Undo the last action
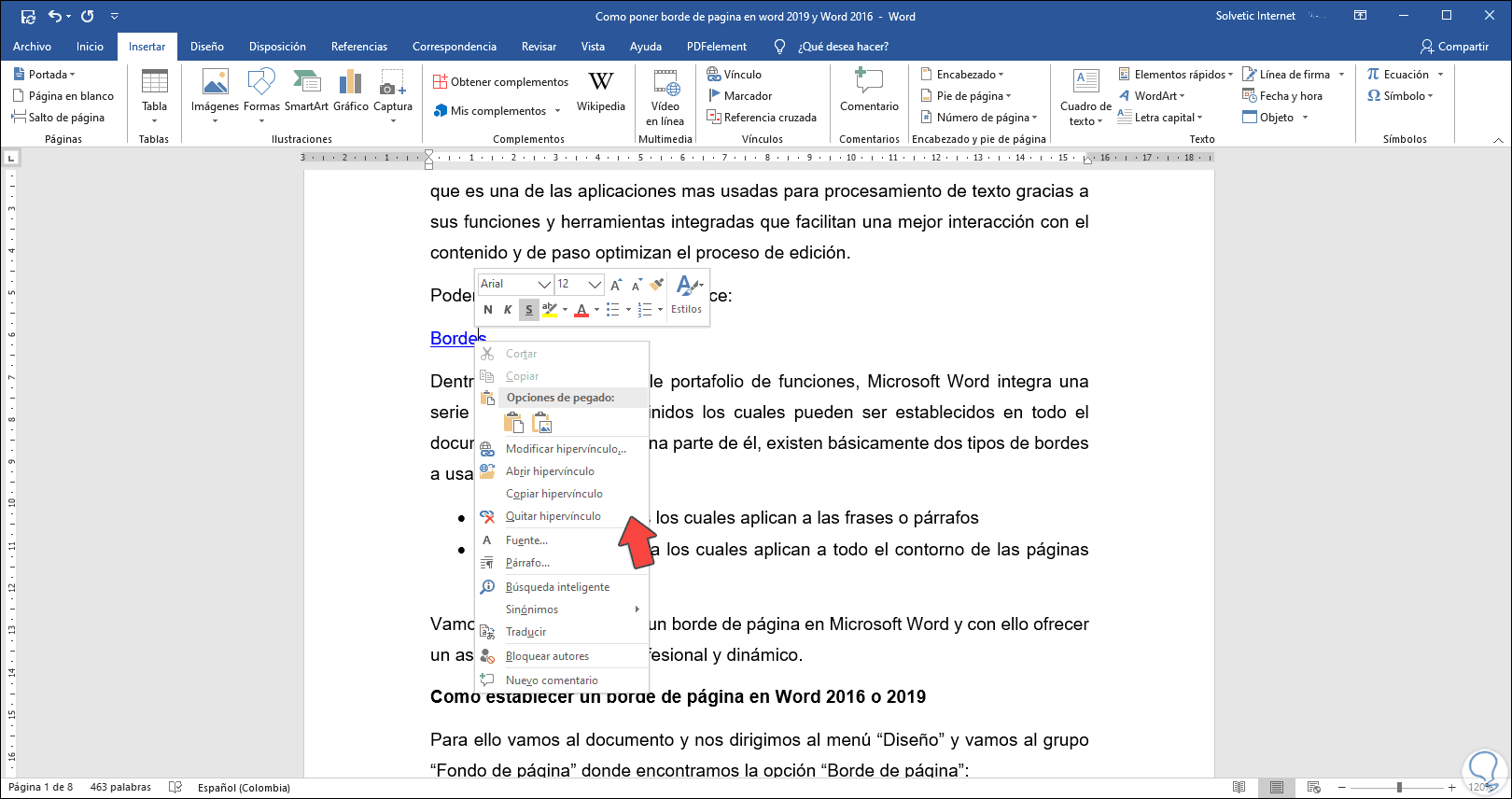 click(x=55, y=16)
